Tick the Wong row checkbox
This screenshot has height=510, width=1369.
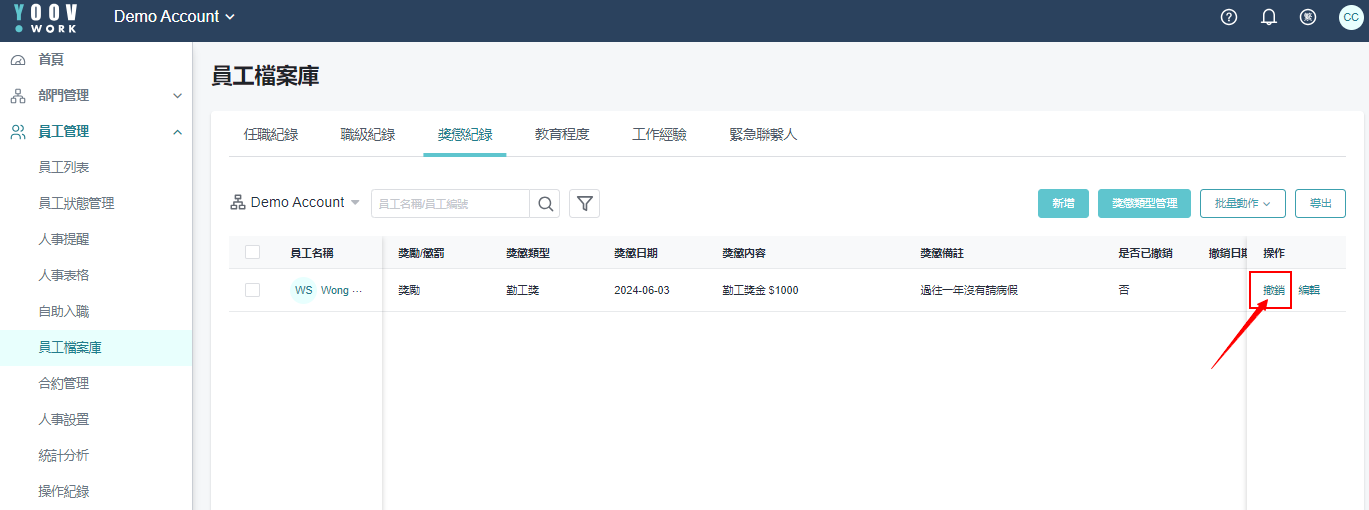coord(252,290)
